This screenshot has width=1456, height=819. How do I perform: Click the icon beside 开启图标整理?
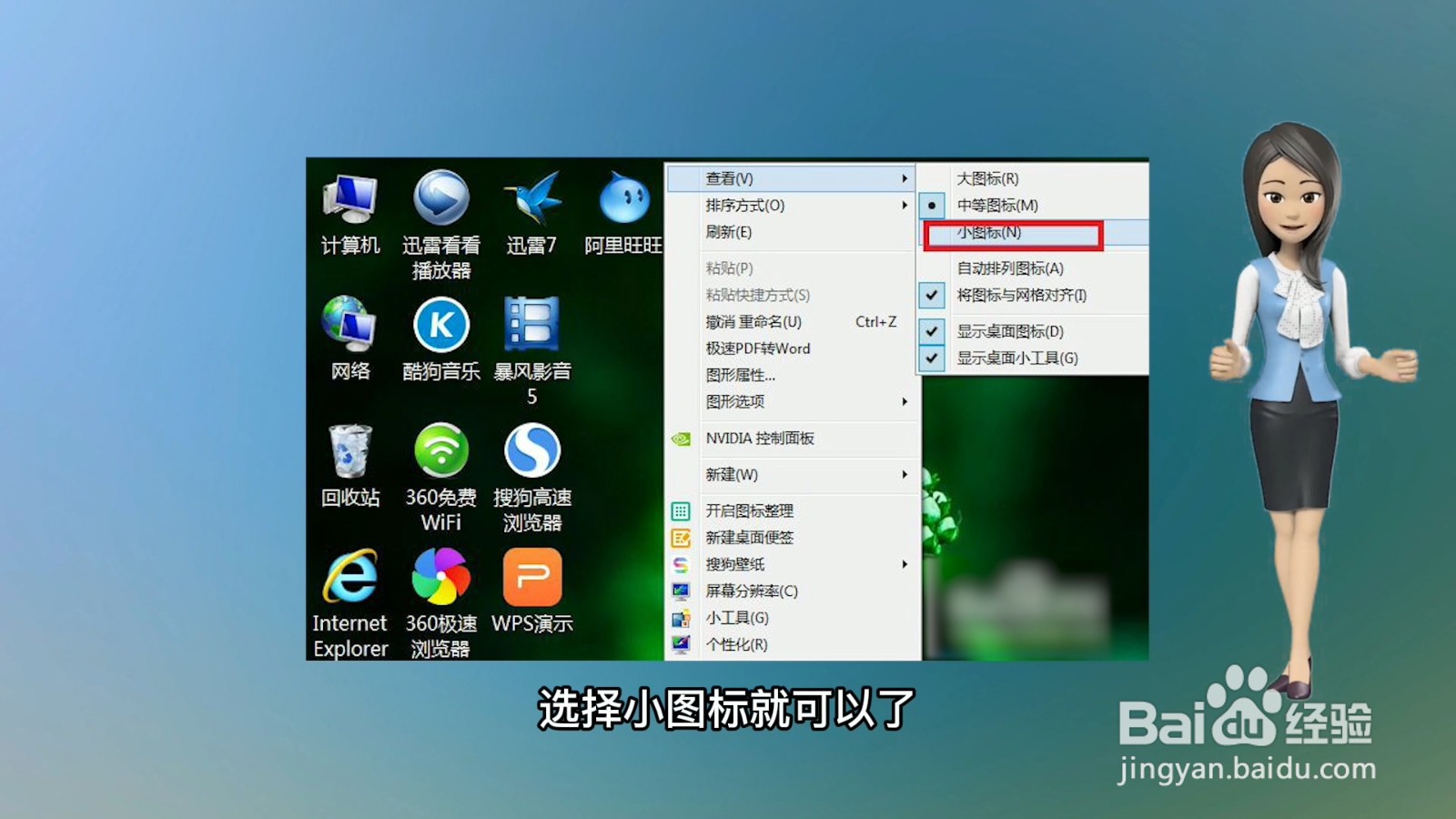[681, 511]
